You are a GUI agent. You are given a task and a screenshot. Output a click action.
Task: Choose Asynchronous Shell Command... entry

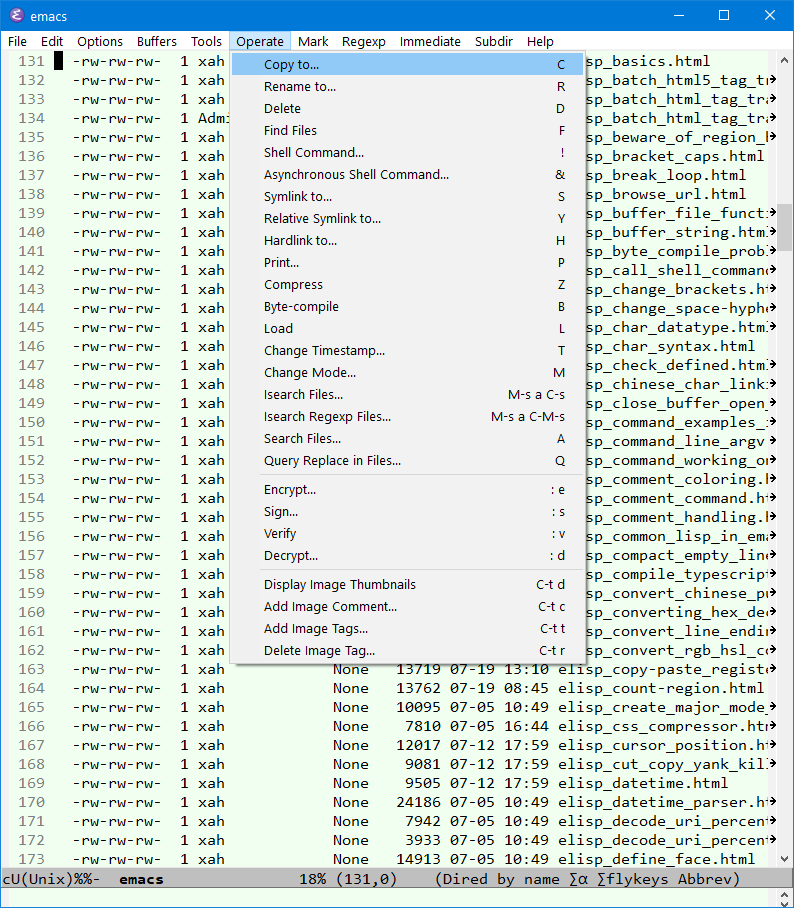pos(407,174)
